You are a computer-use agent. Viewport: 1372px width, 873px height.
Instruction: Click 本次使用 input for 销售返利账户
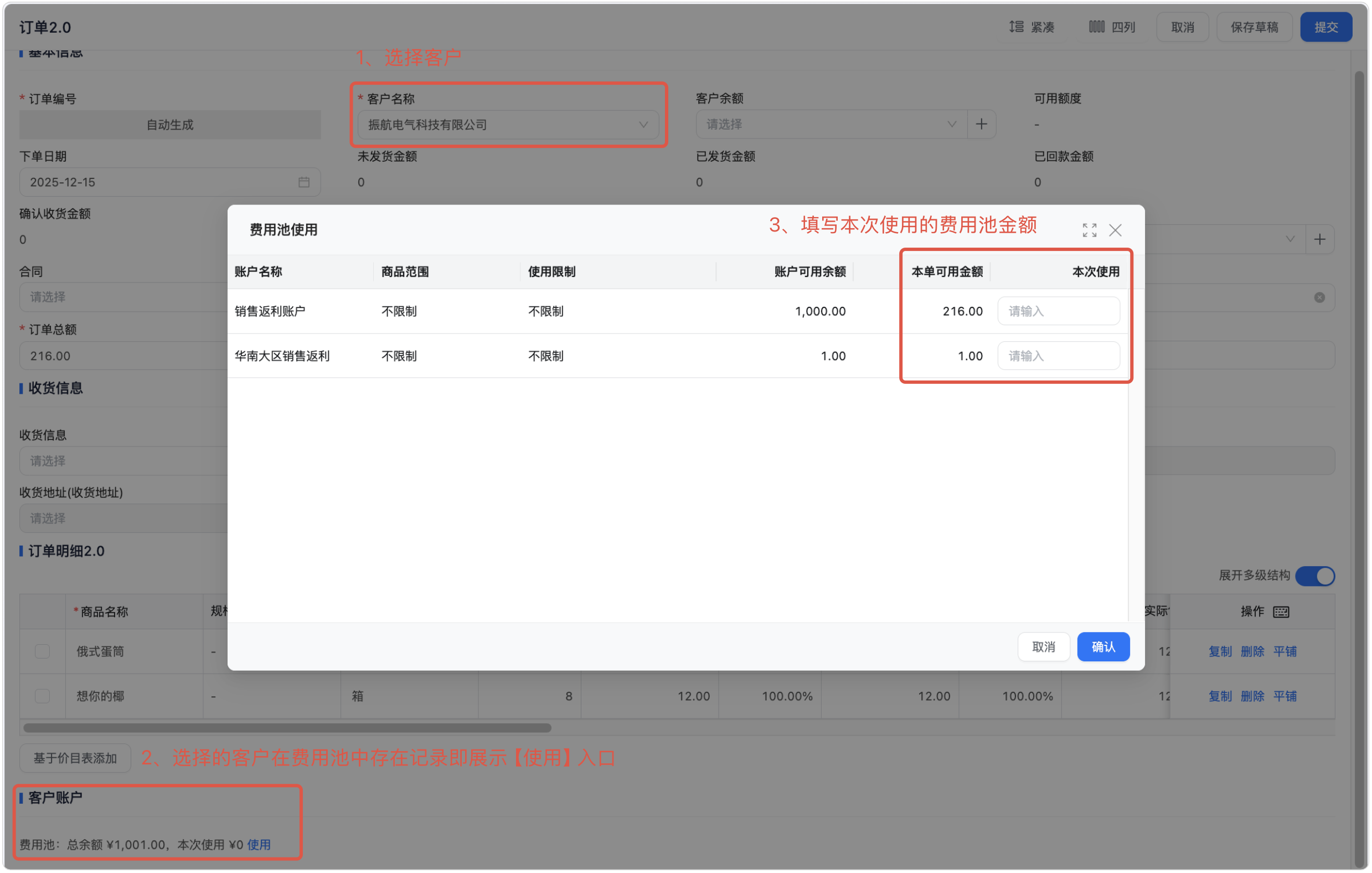click(x=1058, y=311)
